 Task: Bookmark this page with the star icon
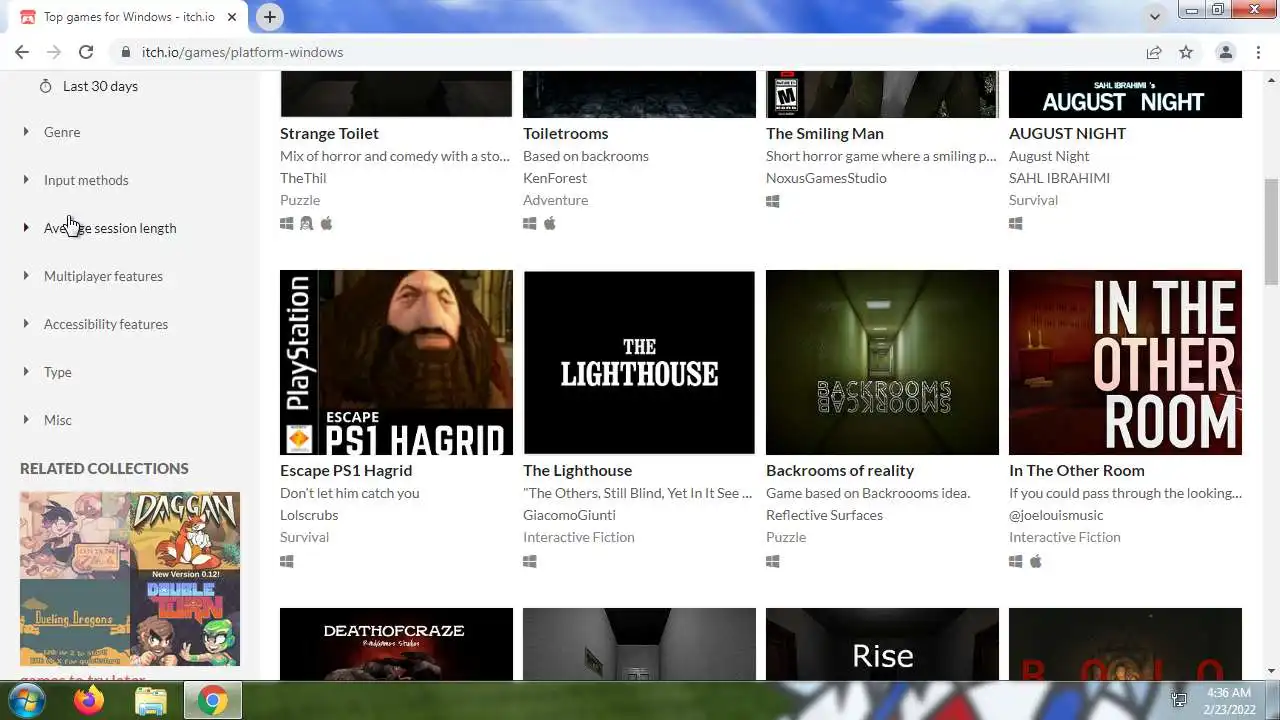tap(1186, 52)
